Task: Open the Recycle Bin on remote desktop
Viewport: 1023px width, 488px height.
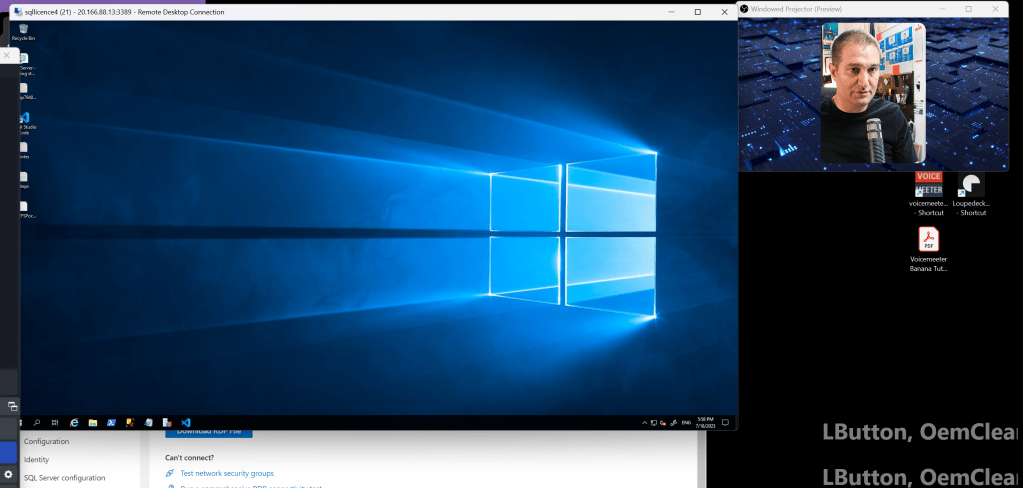Action: (23, 32)
